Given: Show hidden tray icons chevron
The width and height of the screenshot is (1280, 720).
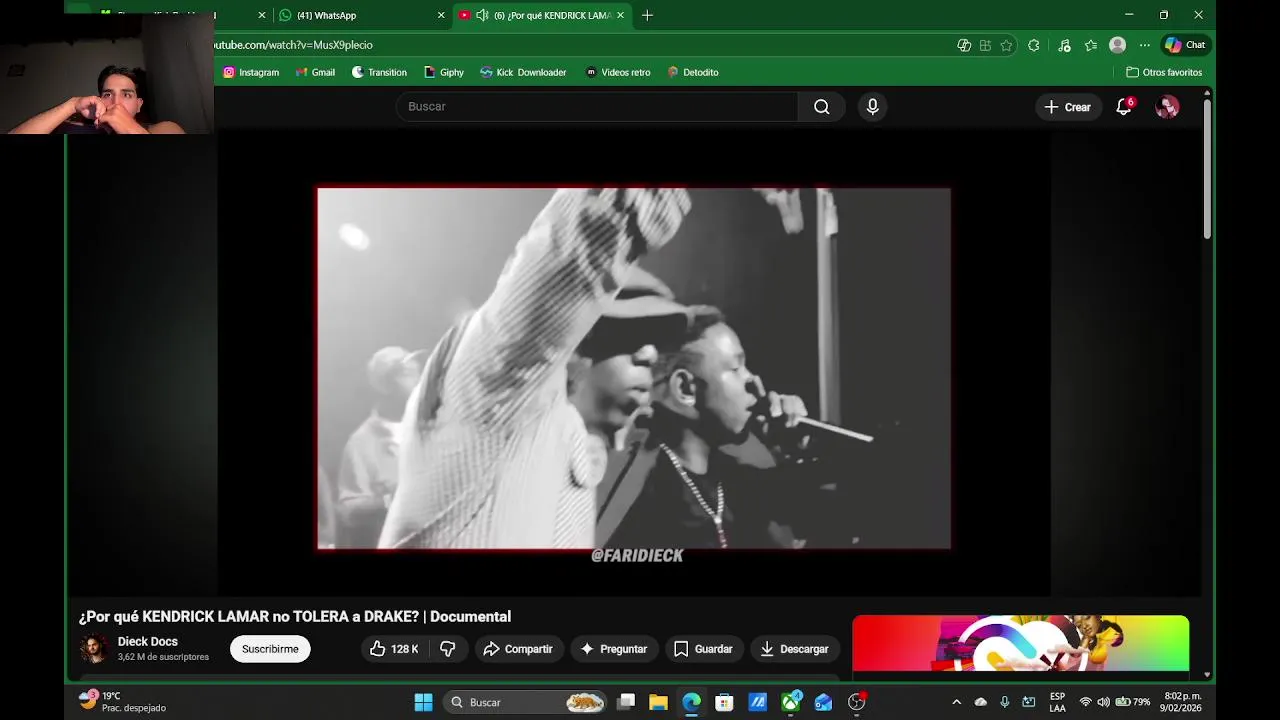Looking at the screenshot, I should tap(956, 702).
